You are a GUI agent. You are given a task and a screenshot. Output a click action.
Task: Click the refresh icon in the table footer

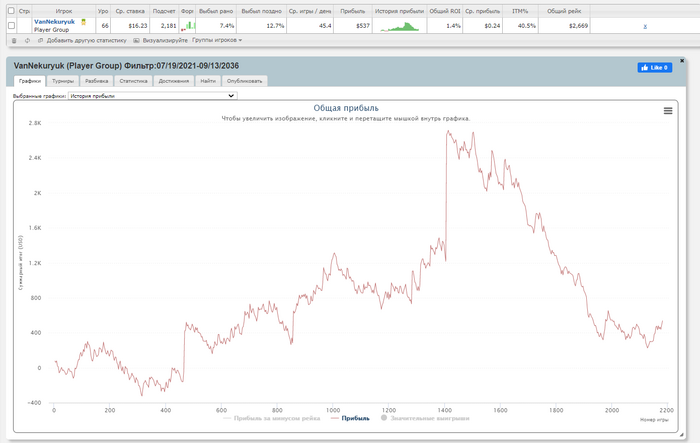click(x=27, y=41)
